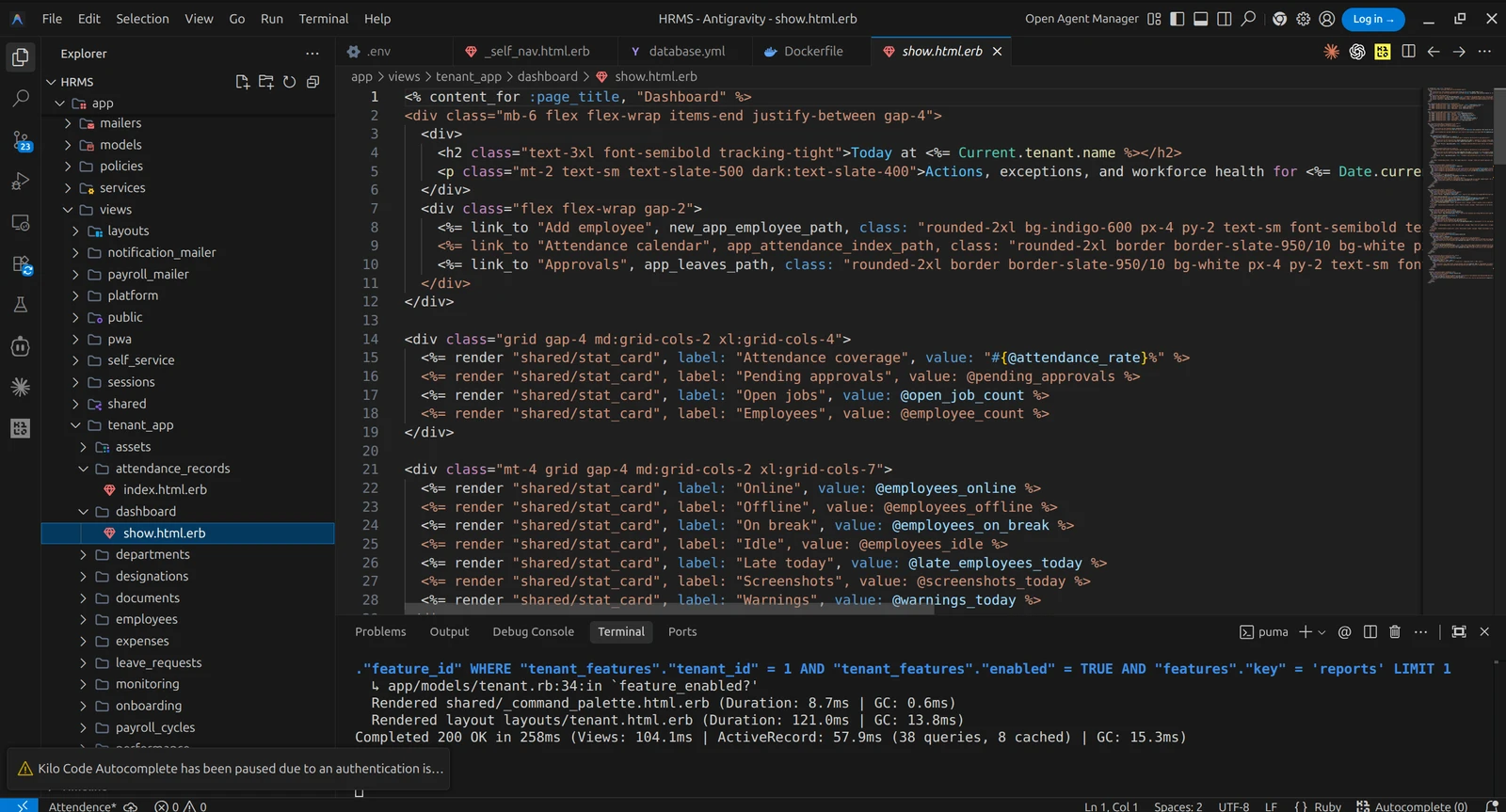
Task: Refresh the HRMS explorer tree
Action: (x=289, y=82)
